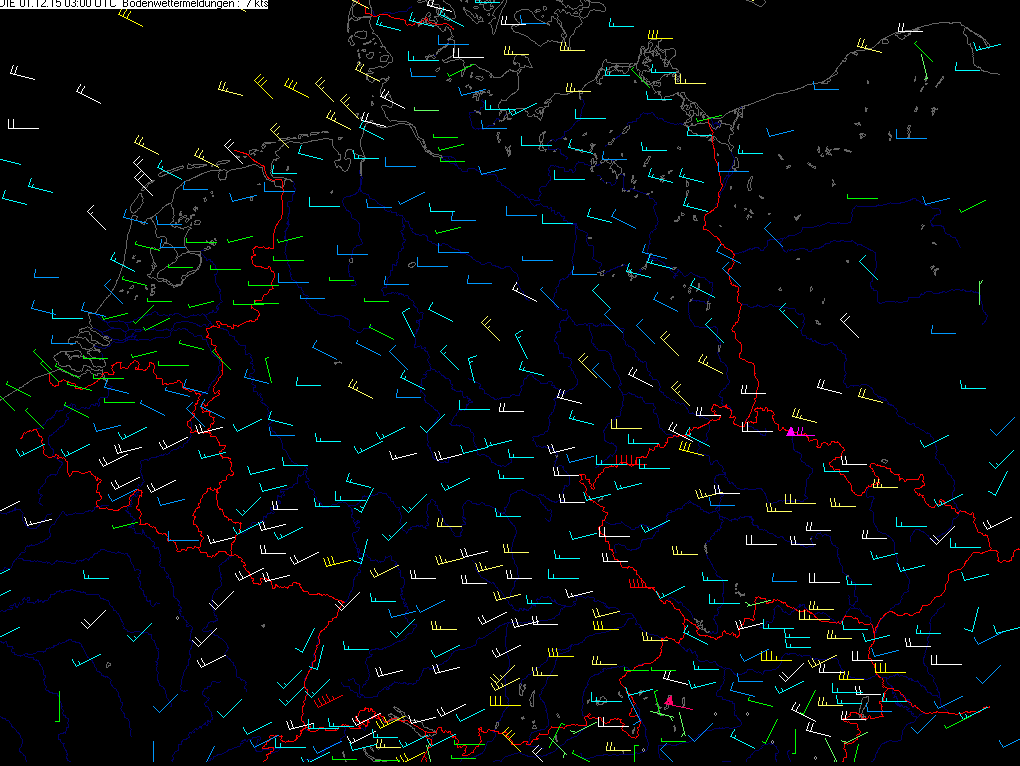Screen dimensions: 1020x766
Task: Click topmost white wind barb below the header label
Action: (x=22, y=74)
